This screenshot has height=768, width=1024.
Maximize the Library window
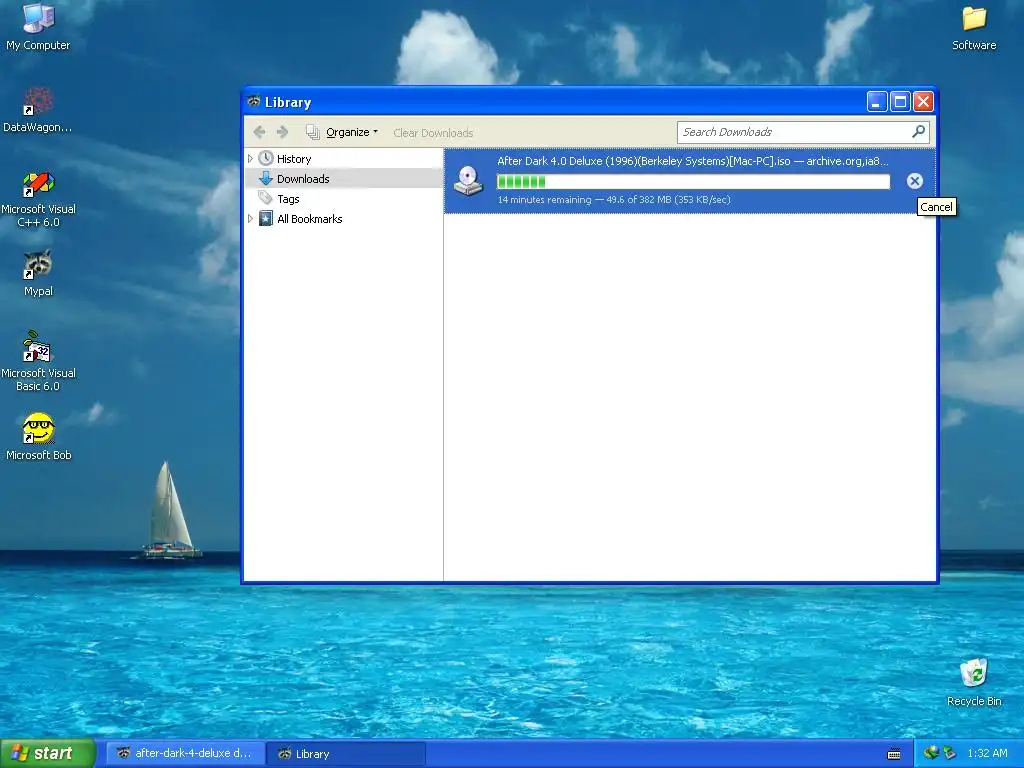point(900,101)
